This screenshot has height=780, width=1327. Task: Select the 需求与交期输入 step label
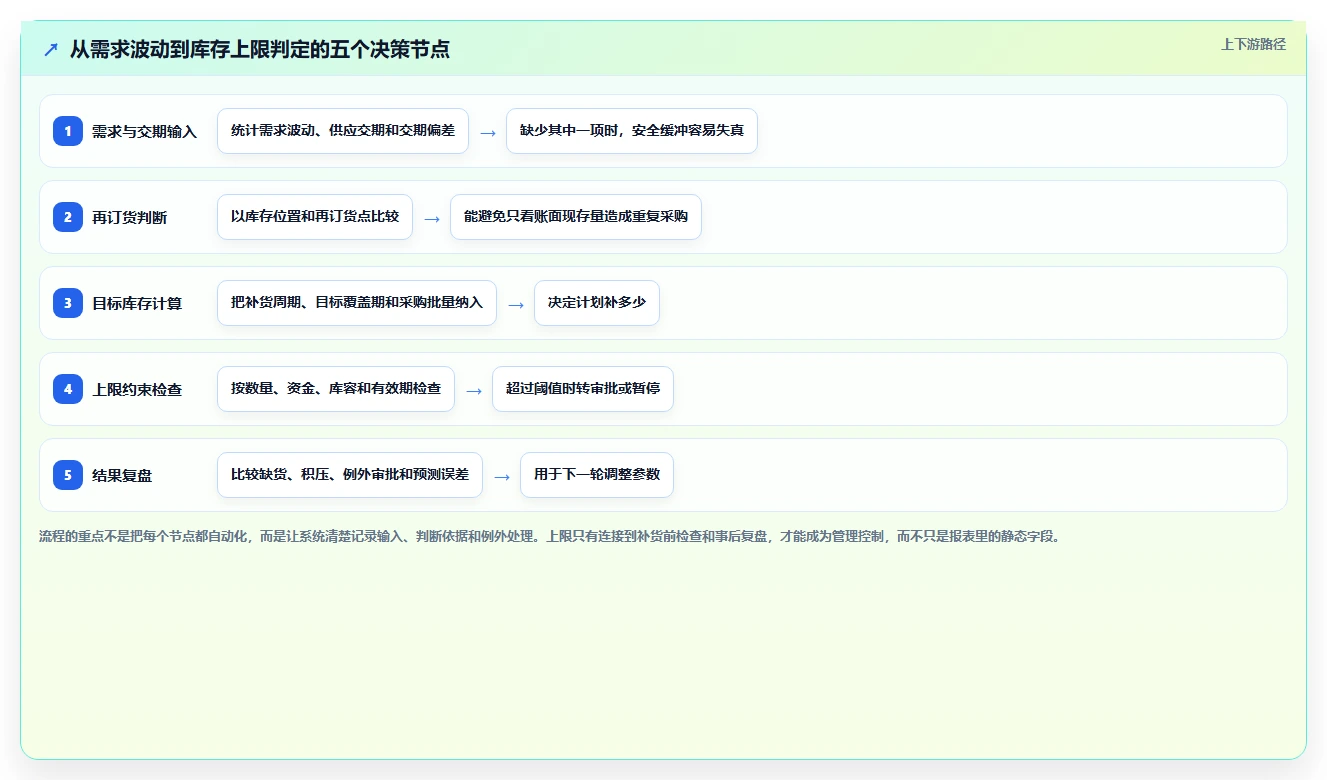pyautogui.click(x=144, y=132)
